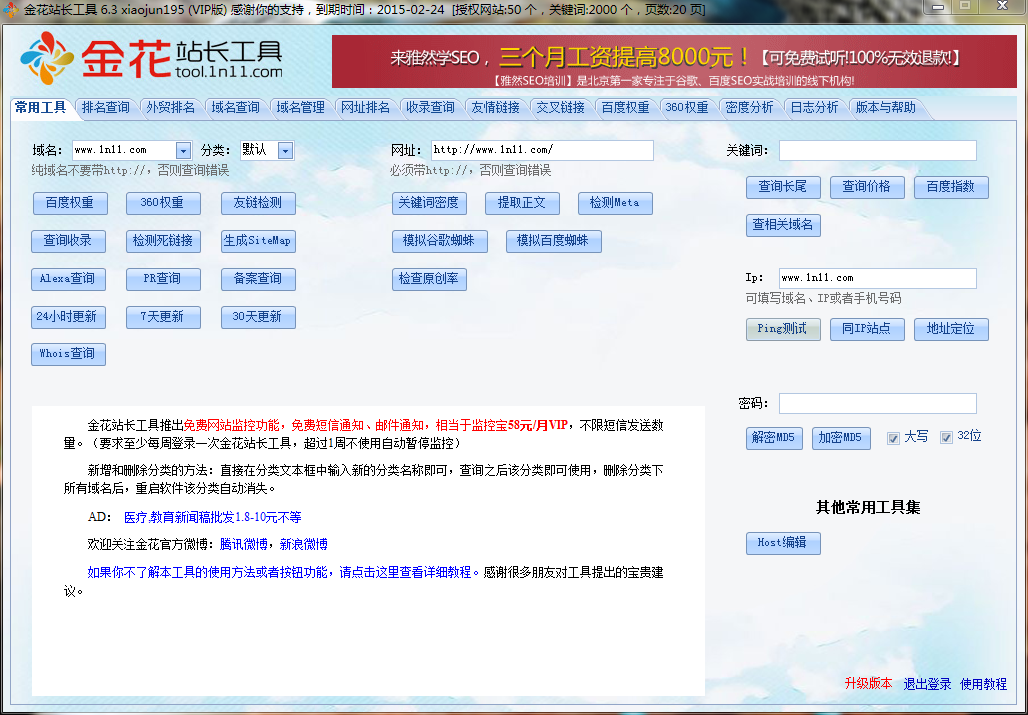The image size is (1028, 715).
Task: Open the 日志分析 tab
Action: coord(814,107)
